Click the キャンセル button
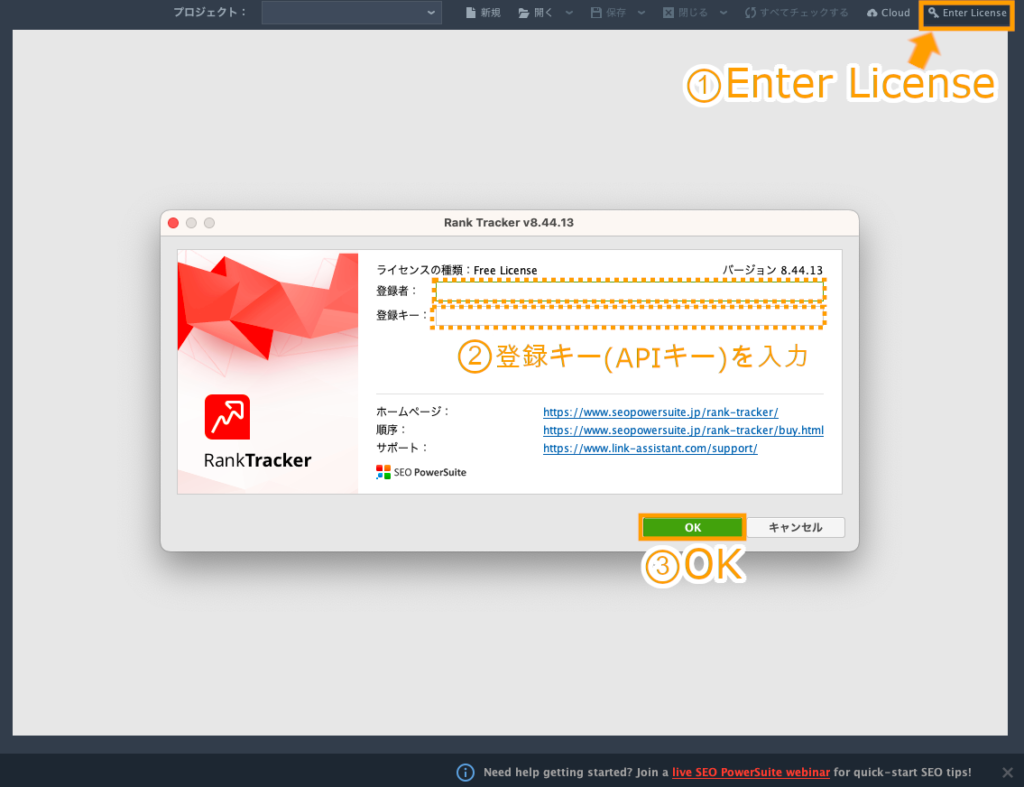Image resolution: width=1024 pixels, height=787 pixels. (795, 527)
